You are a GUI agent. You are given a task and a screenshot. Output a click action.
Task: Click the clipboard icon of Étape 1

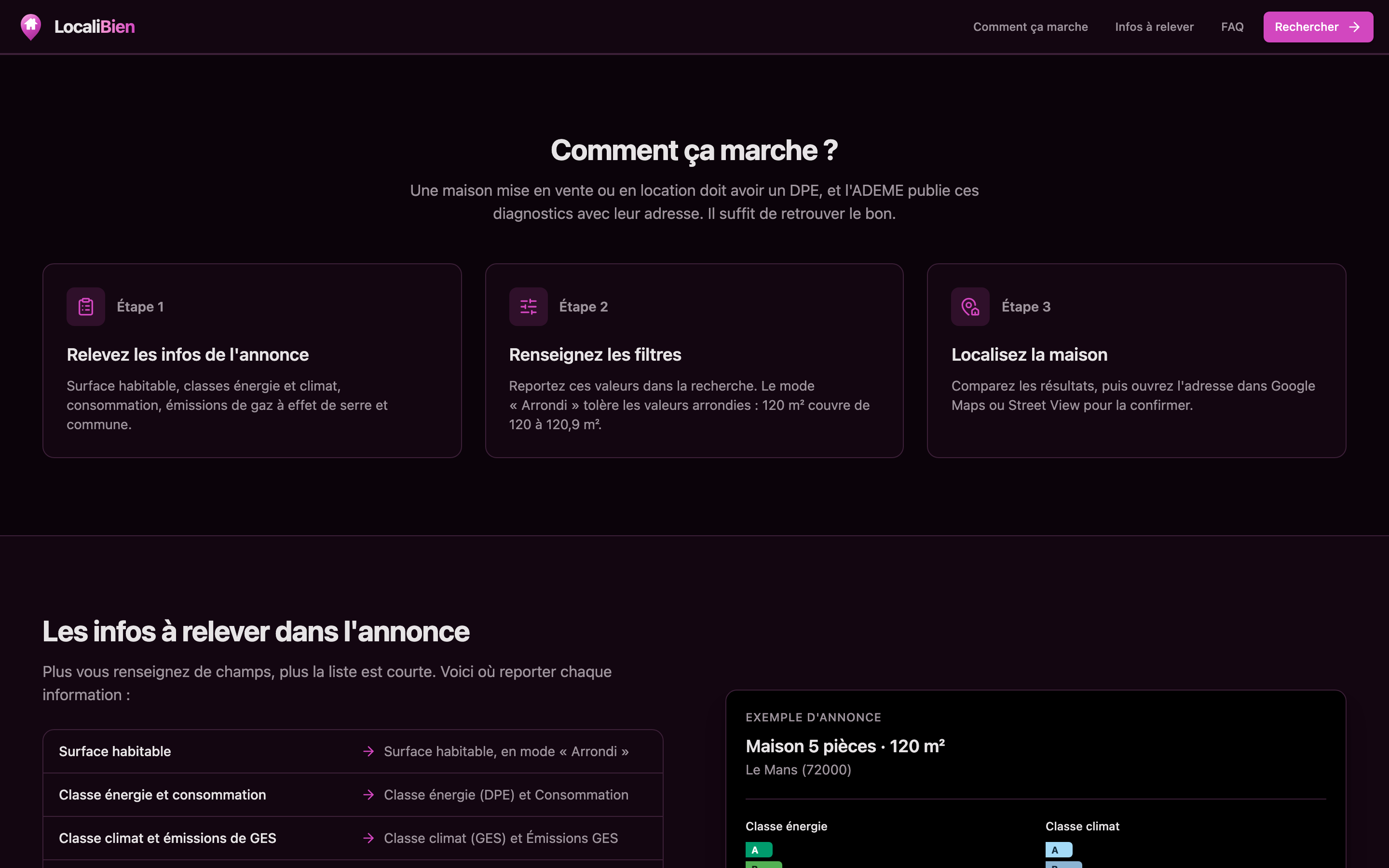click(86, 307)
